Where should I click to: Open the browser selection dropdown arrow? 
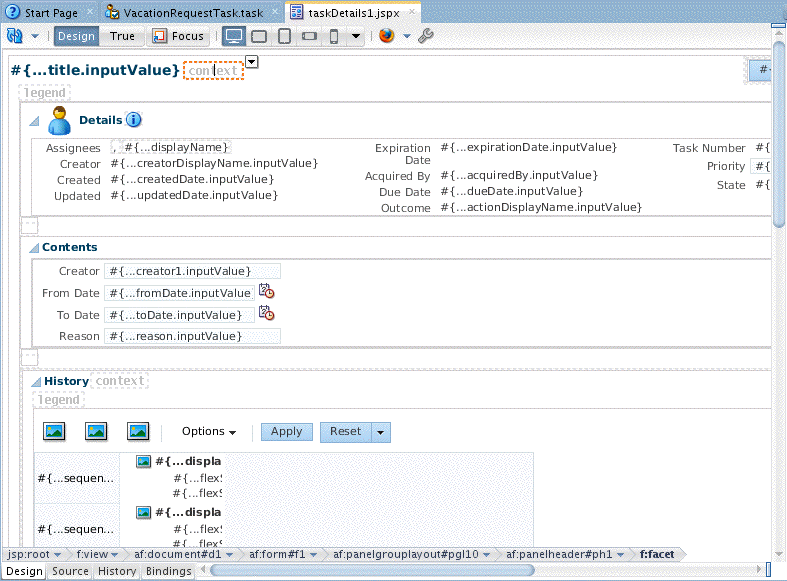coord(407,36)
